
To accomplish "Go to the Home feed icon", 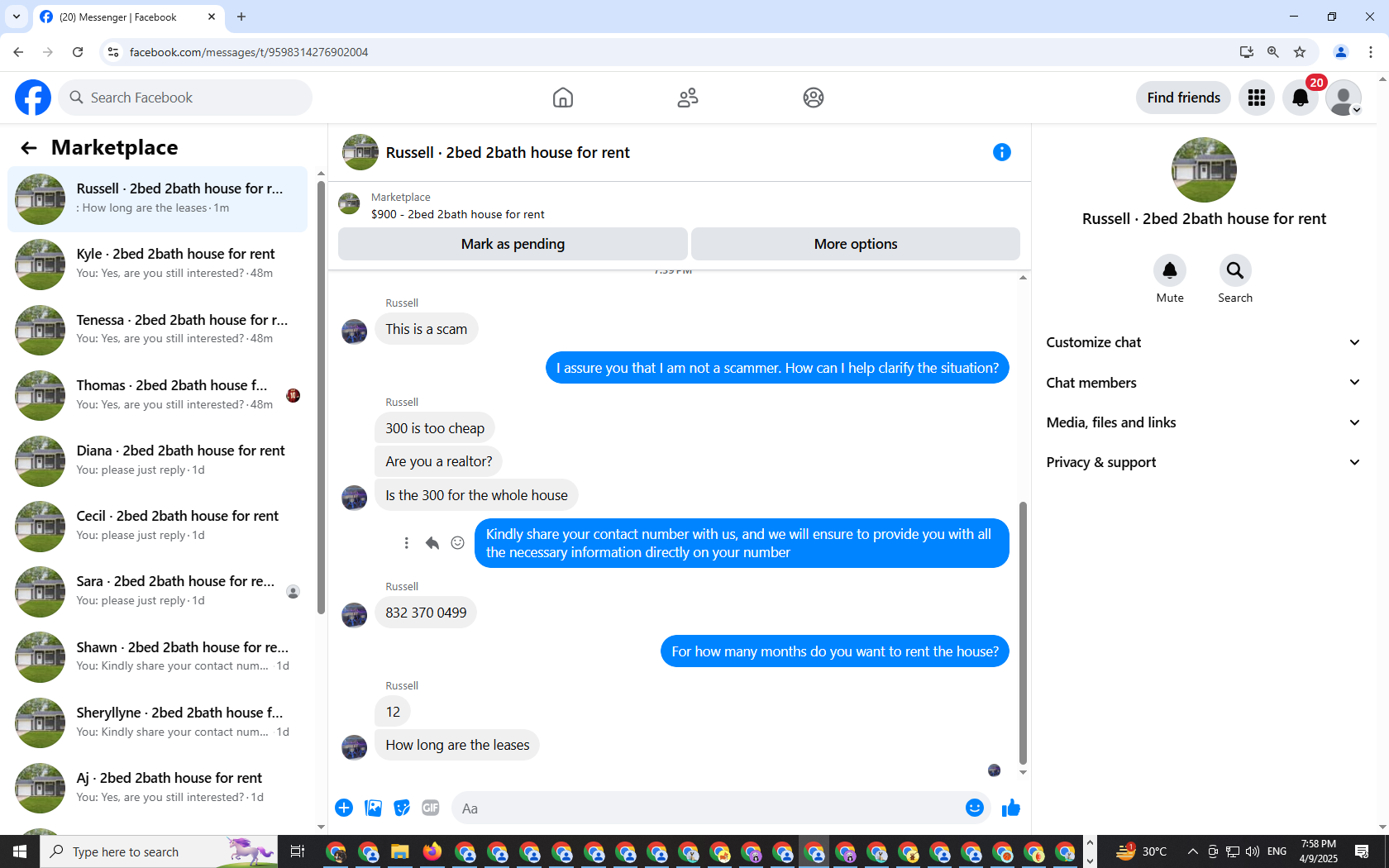I will click(x=563, y=98).
